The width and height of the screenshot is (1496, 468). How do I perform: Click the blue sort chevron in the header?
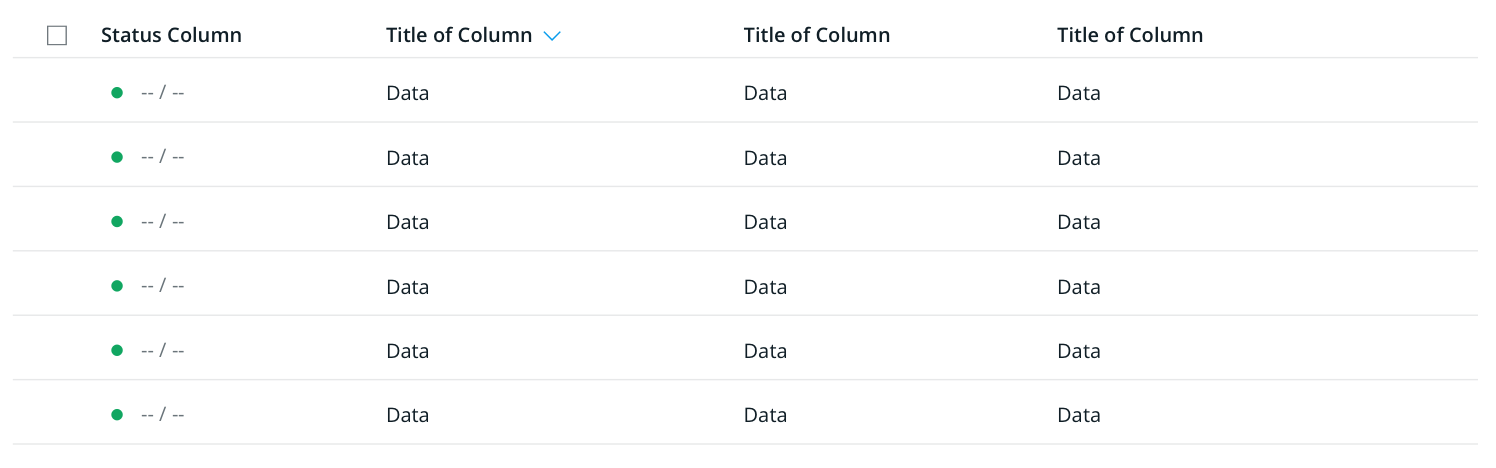tap(552, 36)
